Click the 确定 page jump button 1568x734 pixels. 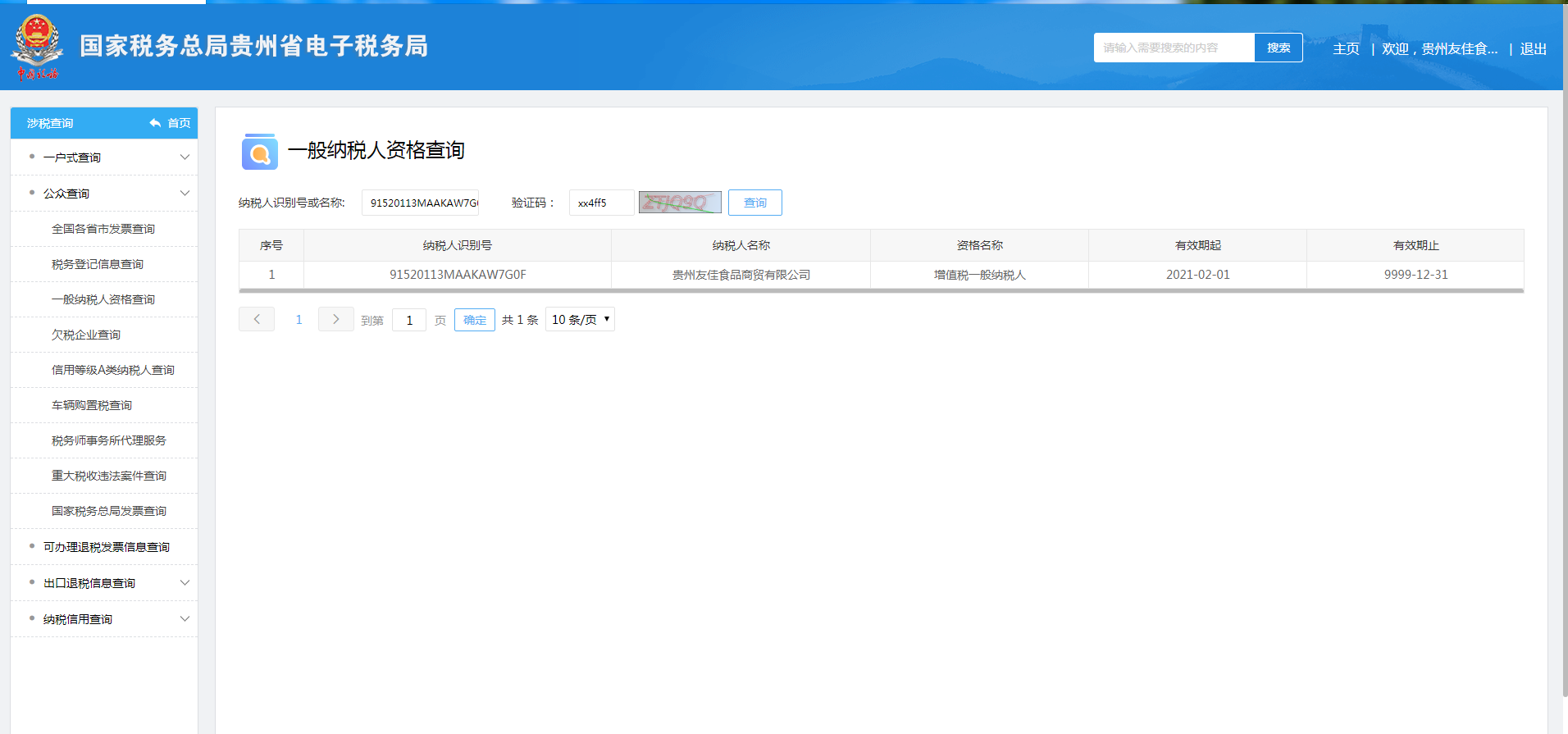tap(474, 320)
